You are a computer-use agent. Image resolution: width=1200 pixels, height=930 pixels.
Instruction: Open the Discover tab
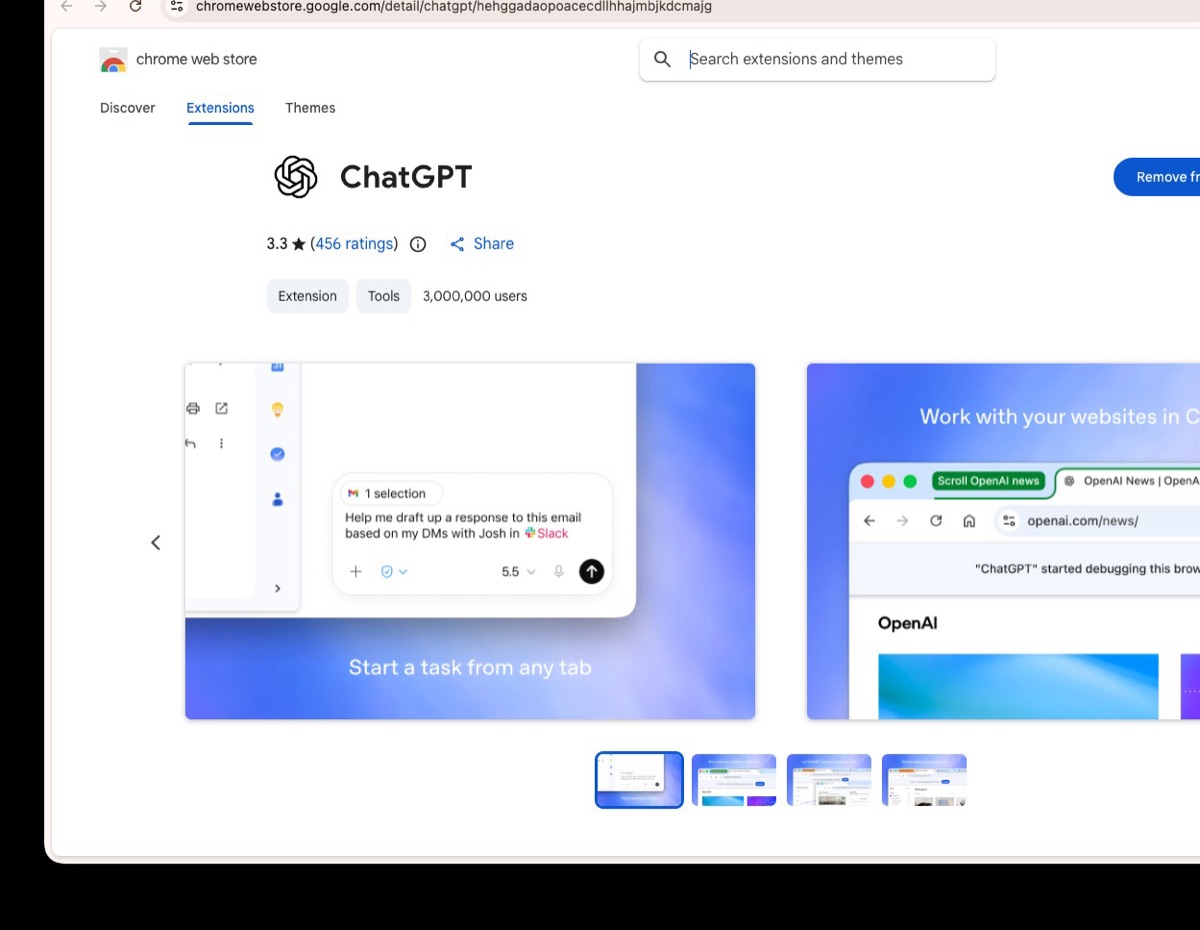click(128, 108)
